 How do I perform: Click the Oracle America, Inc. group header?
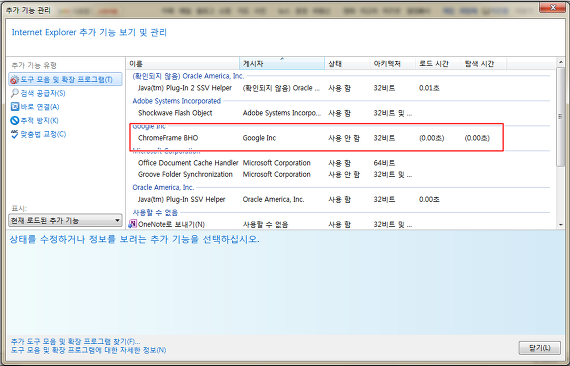pyautogui.click(x=163, y=187)
